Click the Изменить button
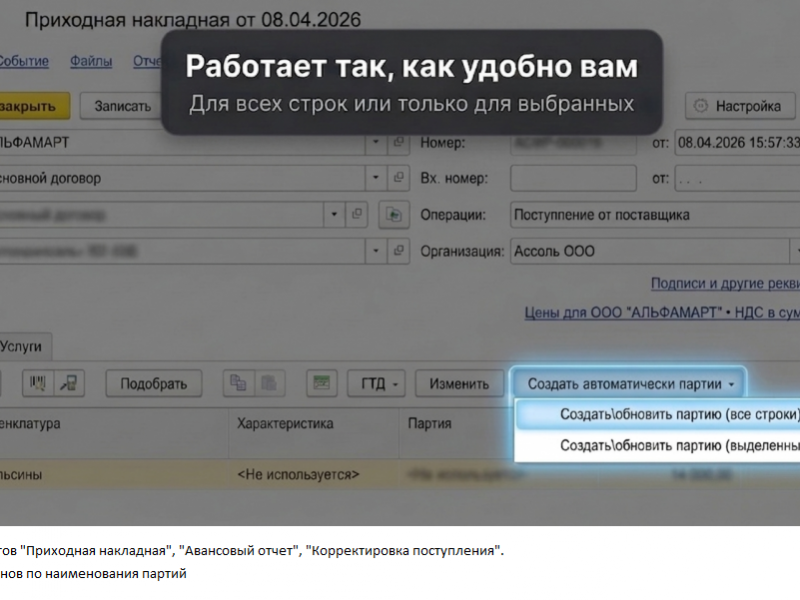This screenshot has width=800, height=600. tap(459, 384)
